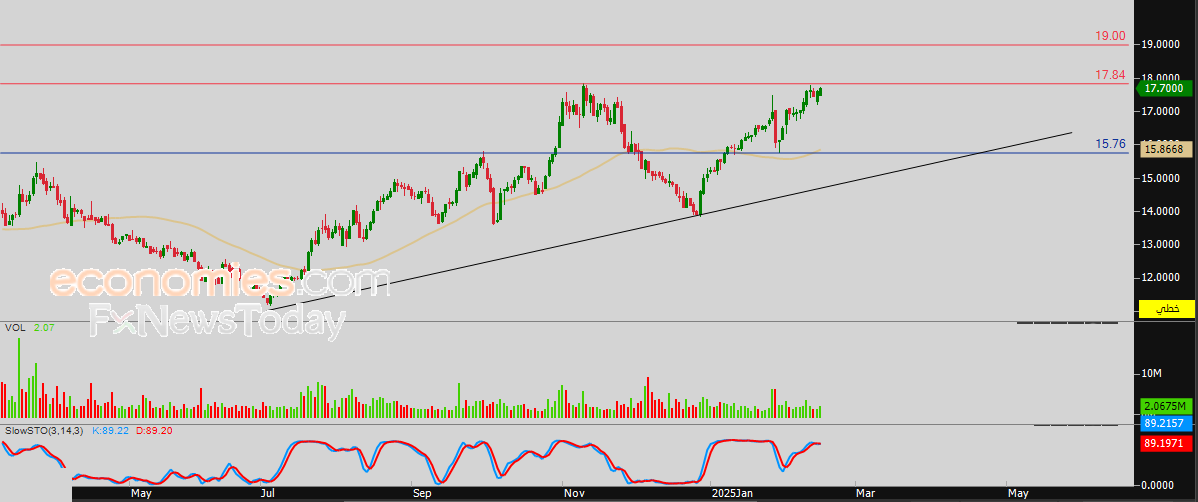Click the 12.0000 price axis label
The height and width of the screenshot is (502, 1198).
click(x=1160, y=277)
